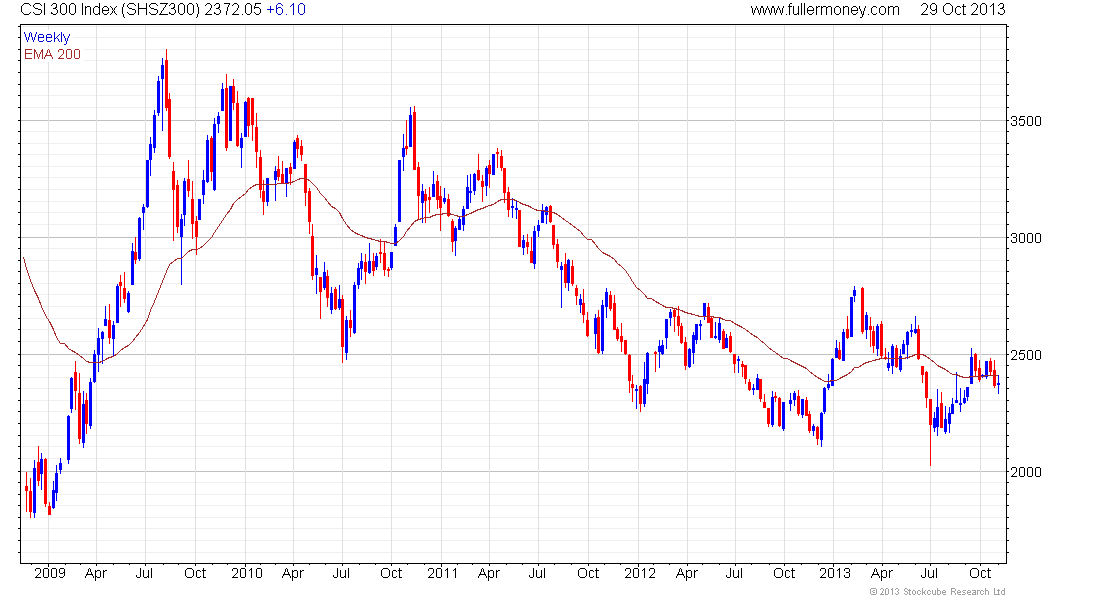
Task: Click the 2500 price axis label
Action: point(1026,355)
